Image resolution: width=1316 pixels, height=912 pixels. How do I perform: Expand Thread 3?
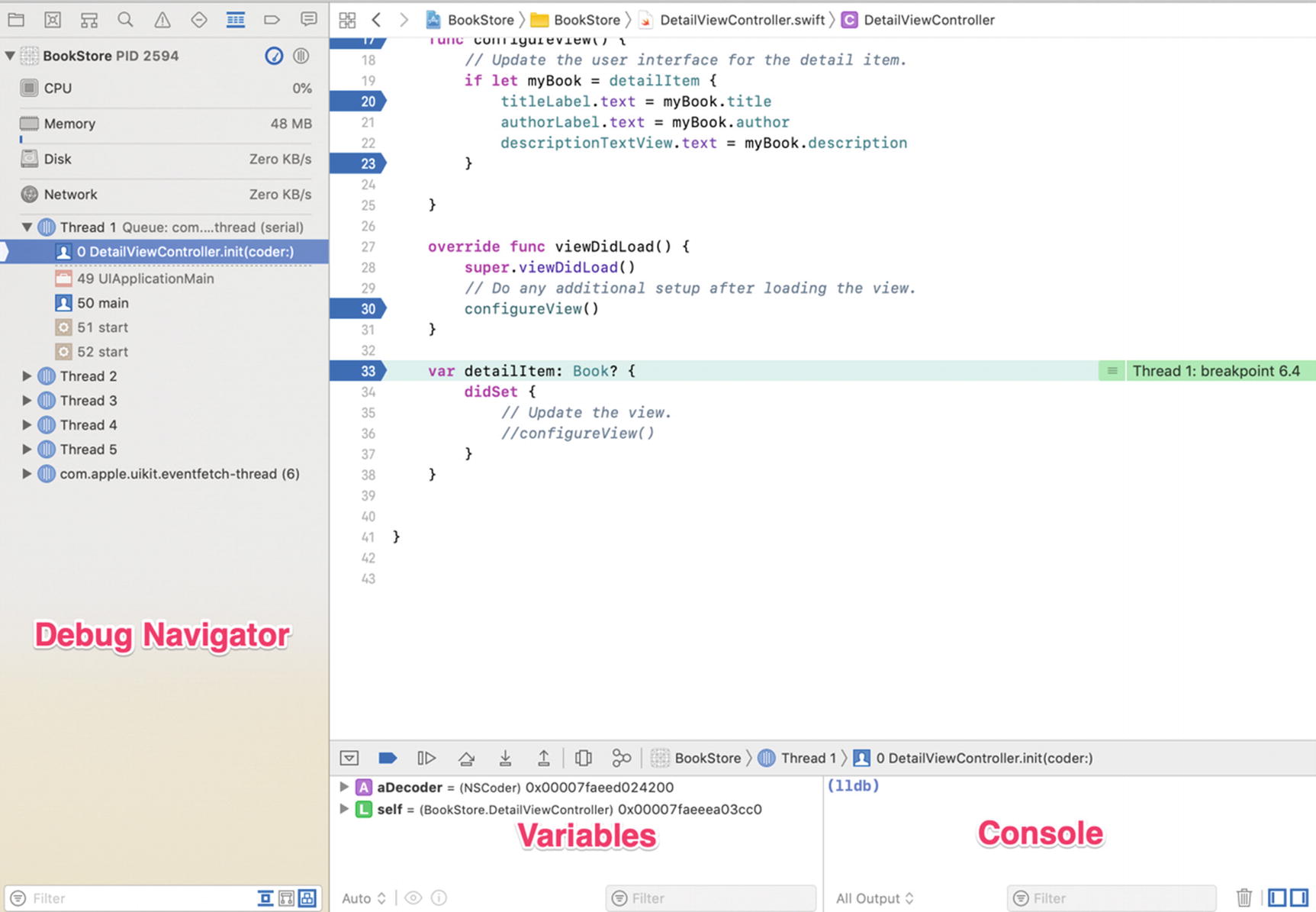tap(27, 401)
